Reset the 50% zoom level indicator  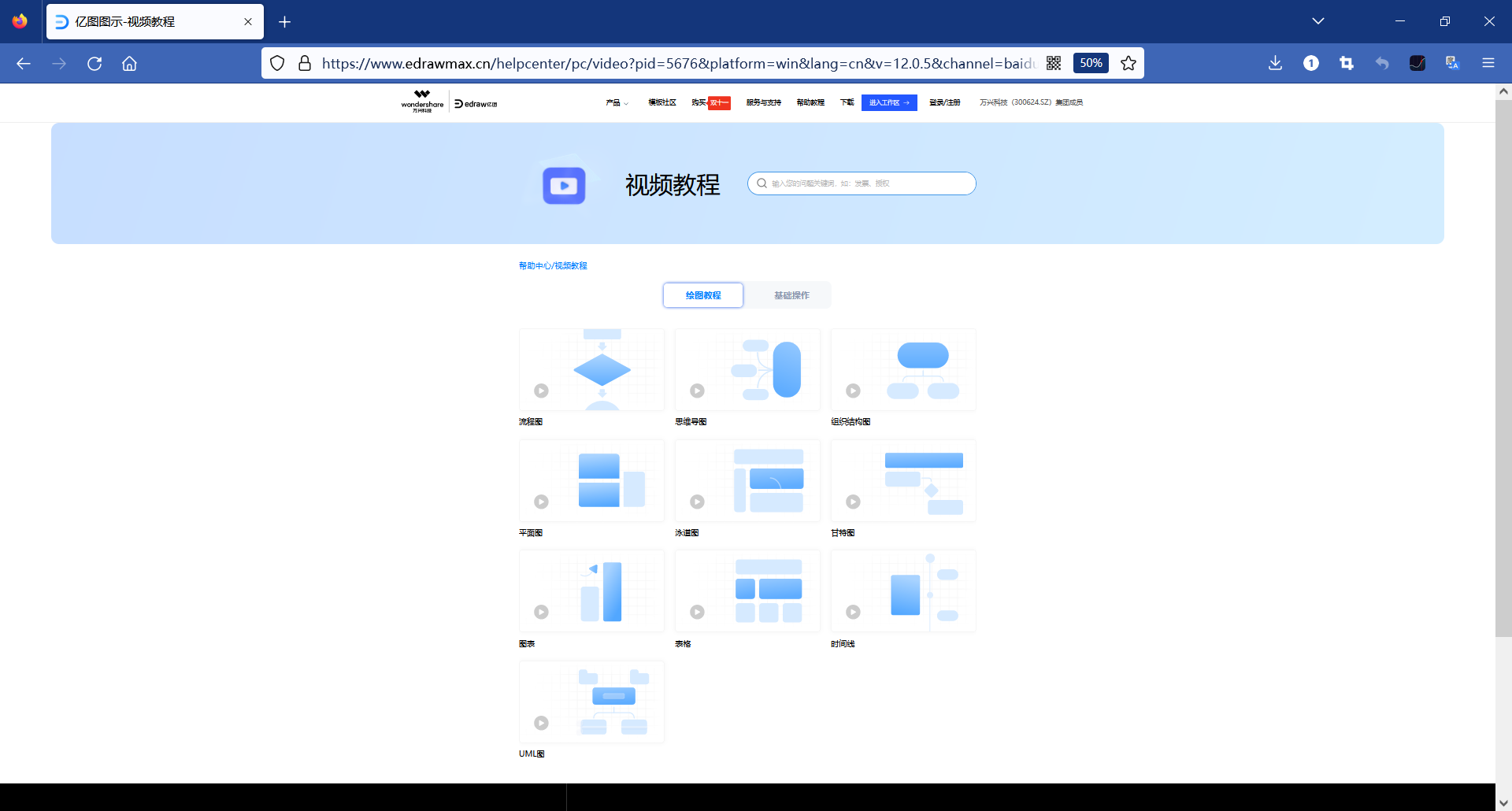[x=1091, y=63]
